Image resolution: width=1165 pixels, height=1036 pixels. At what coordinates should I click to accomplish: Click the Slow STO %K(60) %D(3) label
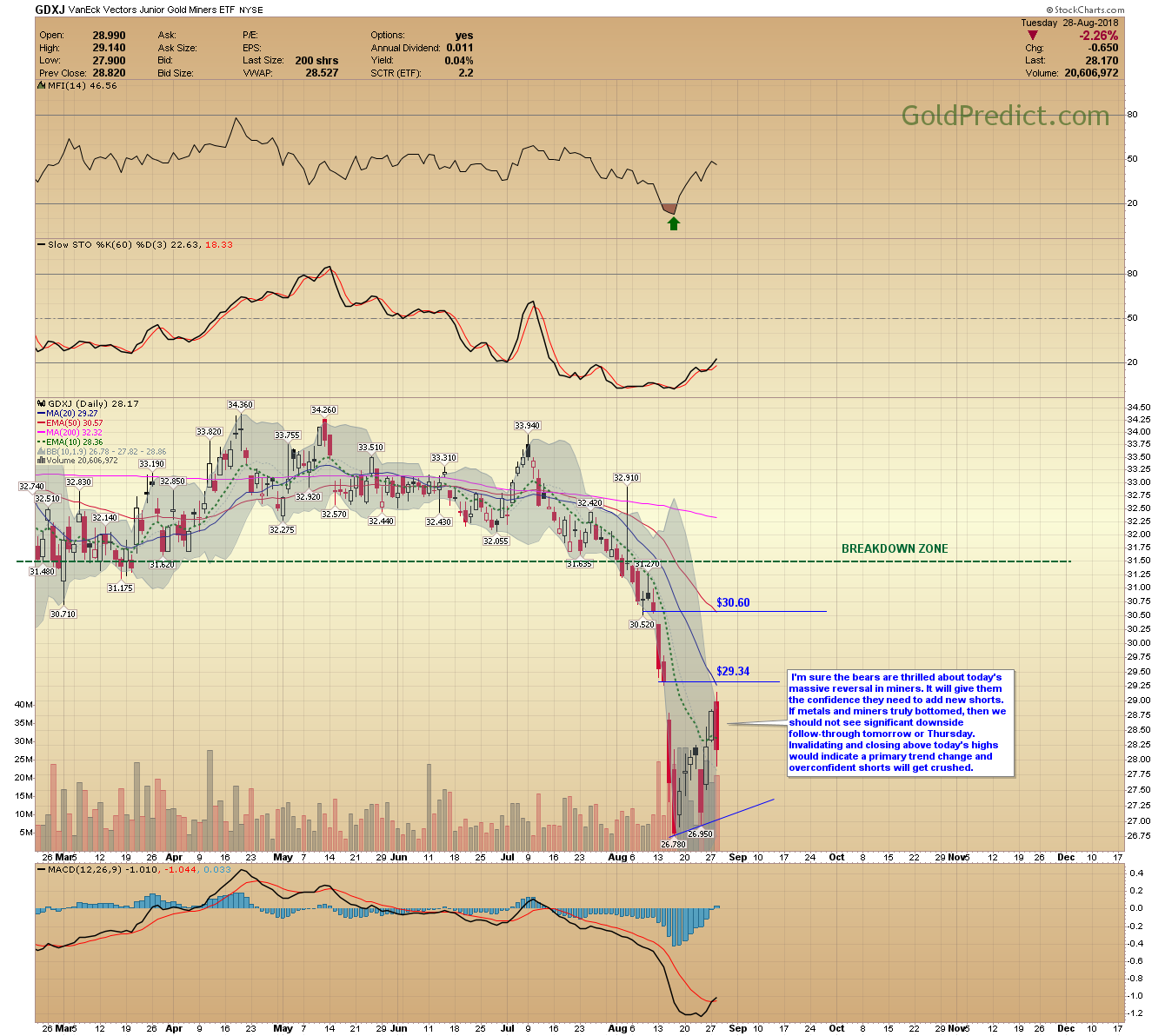135,244
